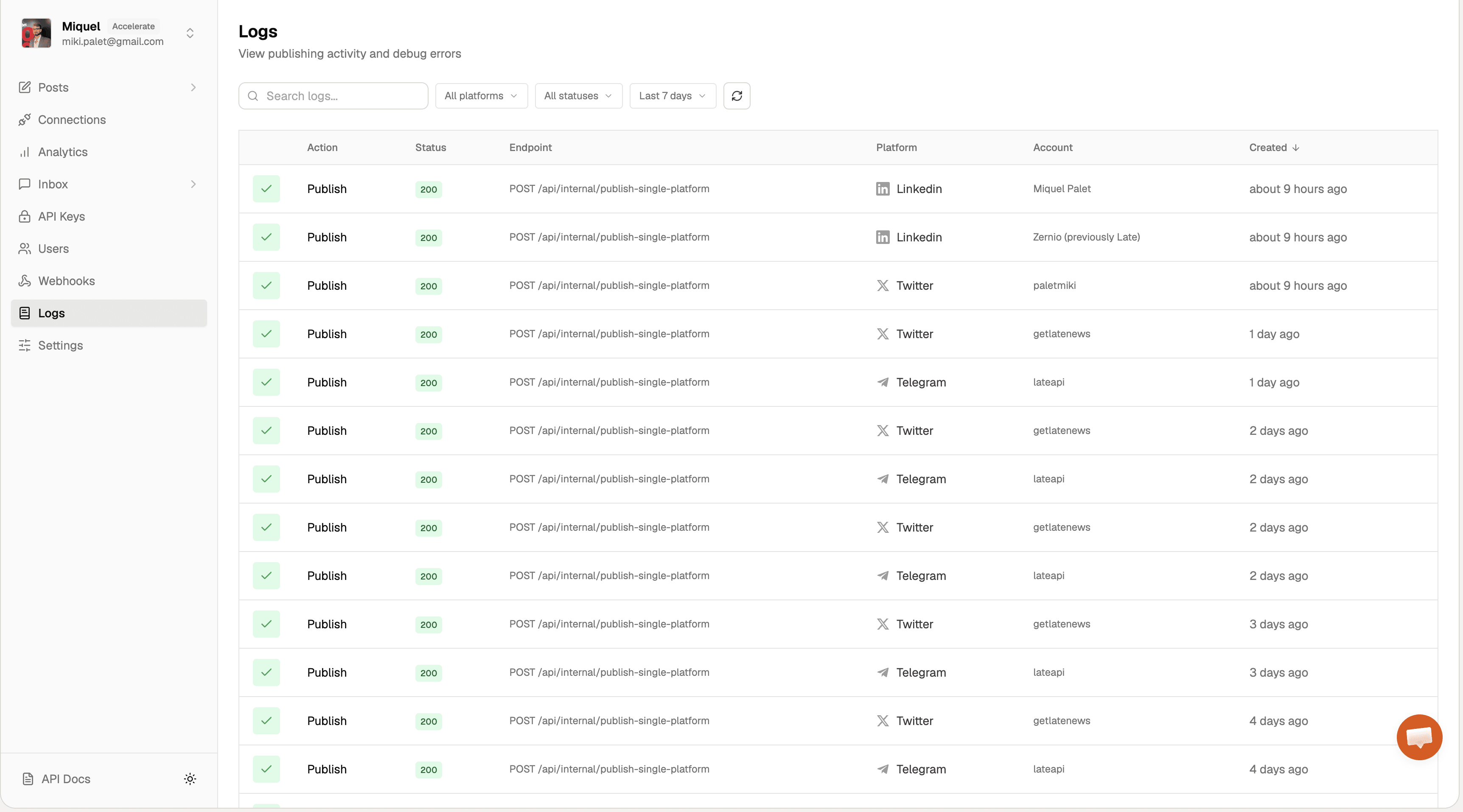The height and width of the screenshot is (812, 1463).
Task: Open the All statuses filter dropdown
Action: 578,96
